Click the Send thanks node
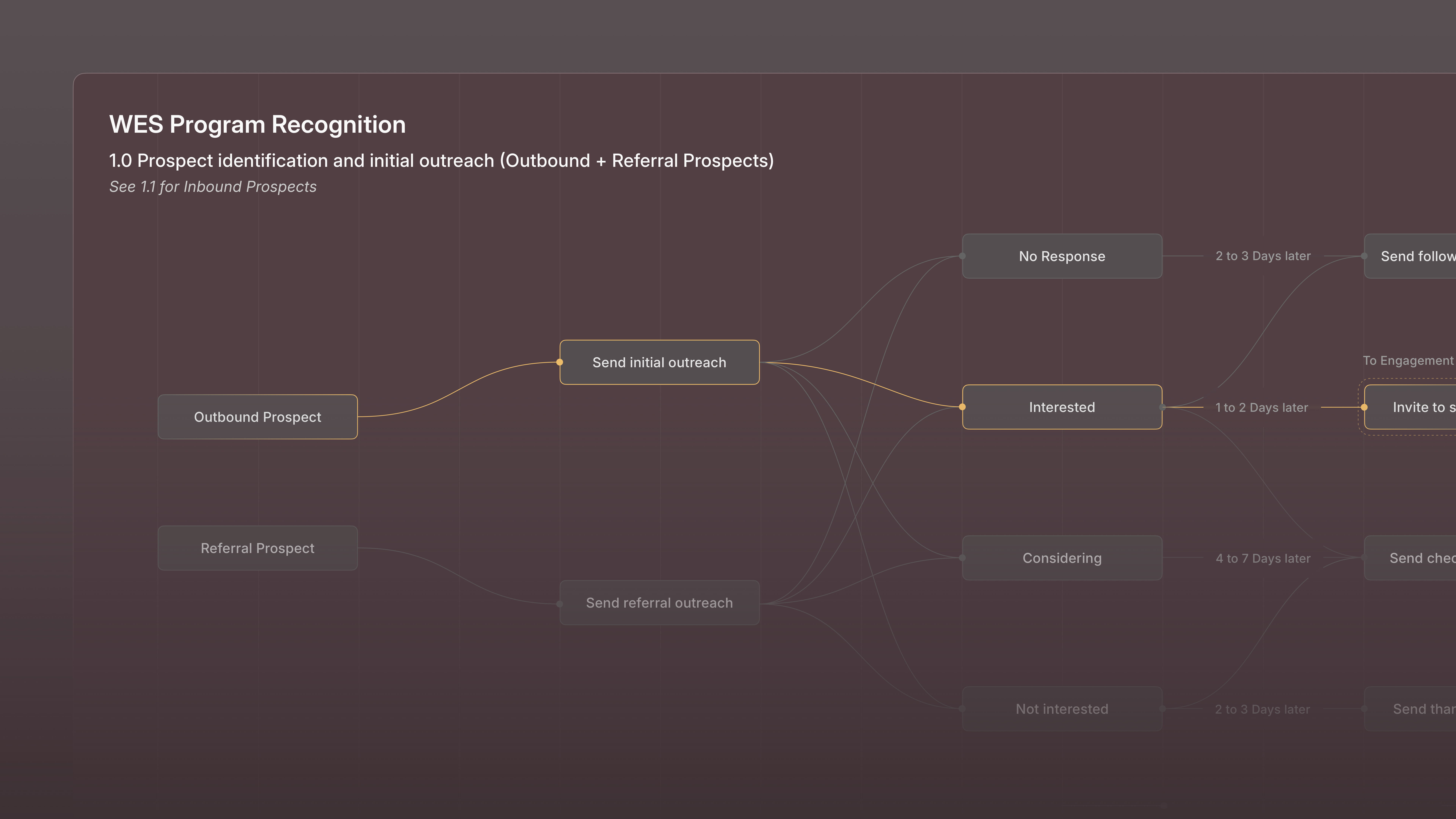The height and width of the screenshot is (819, 1456). [x=1410, y=709]
